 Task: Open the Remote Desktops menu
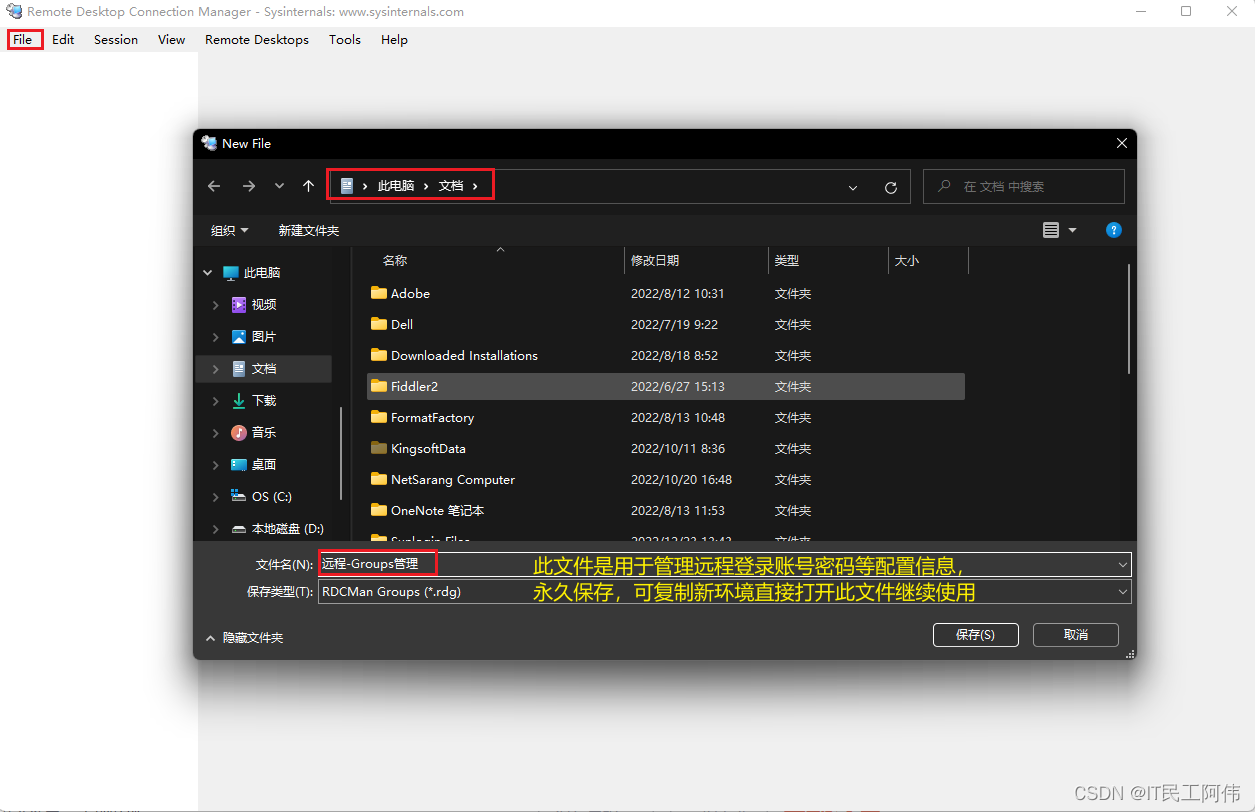[256, 39]
